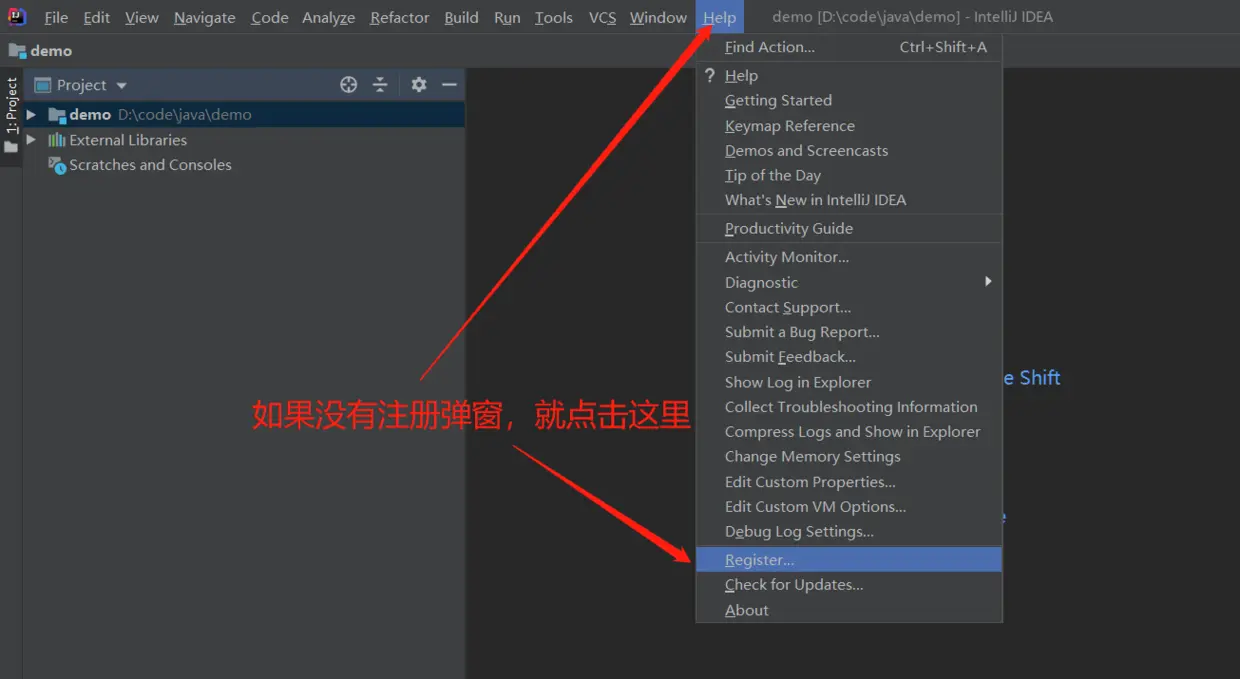Image resolution: width=1240 pixels, height=679 pixels.
Task: Open the Tools menu
Action: [x=554, y=18]
